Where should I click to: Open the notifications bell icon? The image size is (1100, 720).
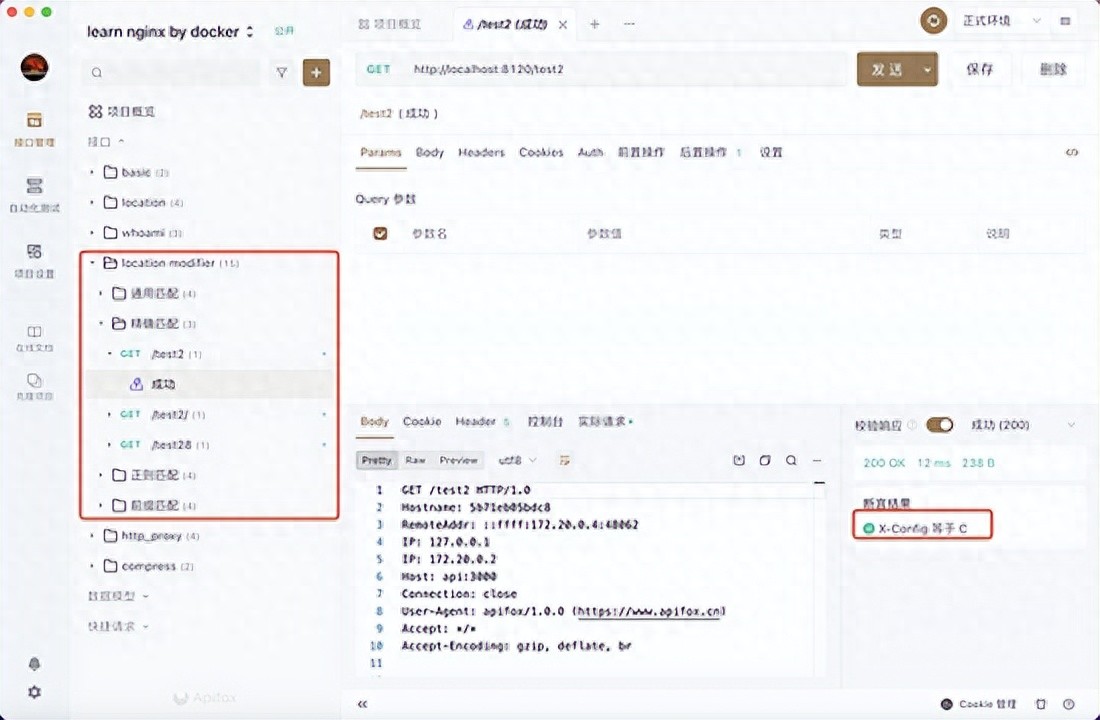click(34, 664)
